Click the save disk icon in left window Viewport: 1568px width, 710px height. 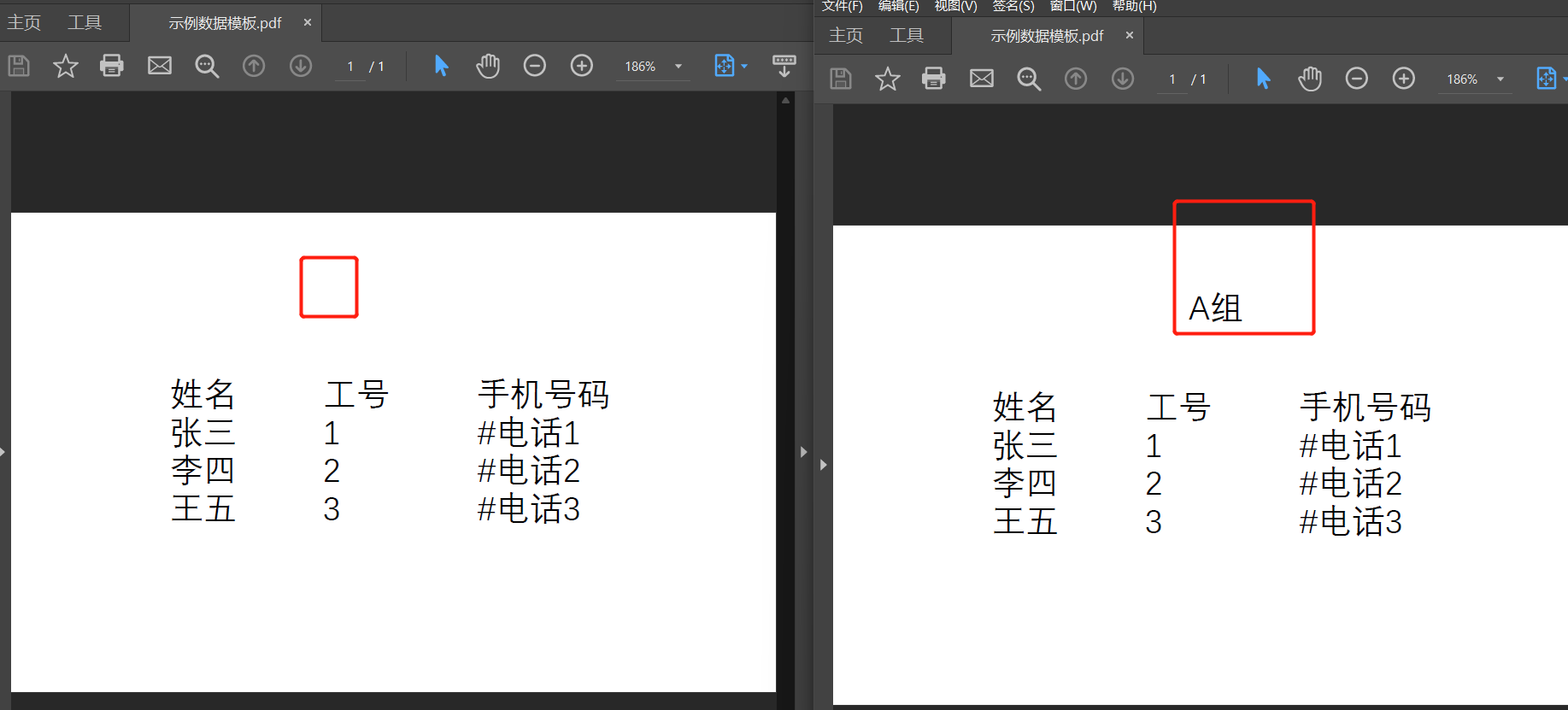point(19,66)
